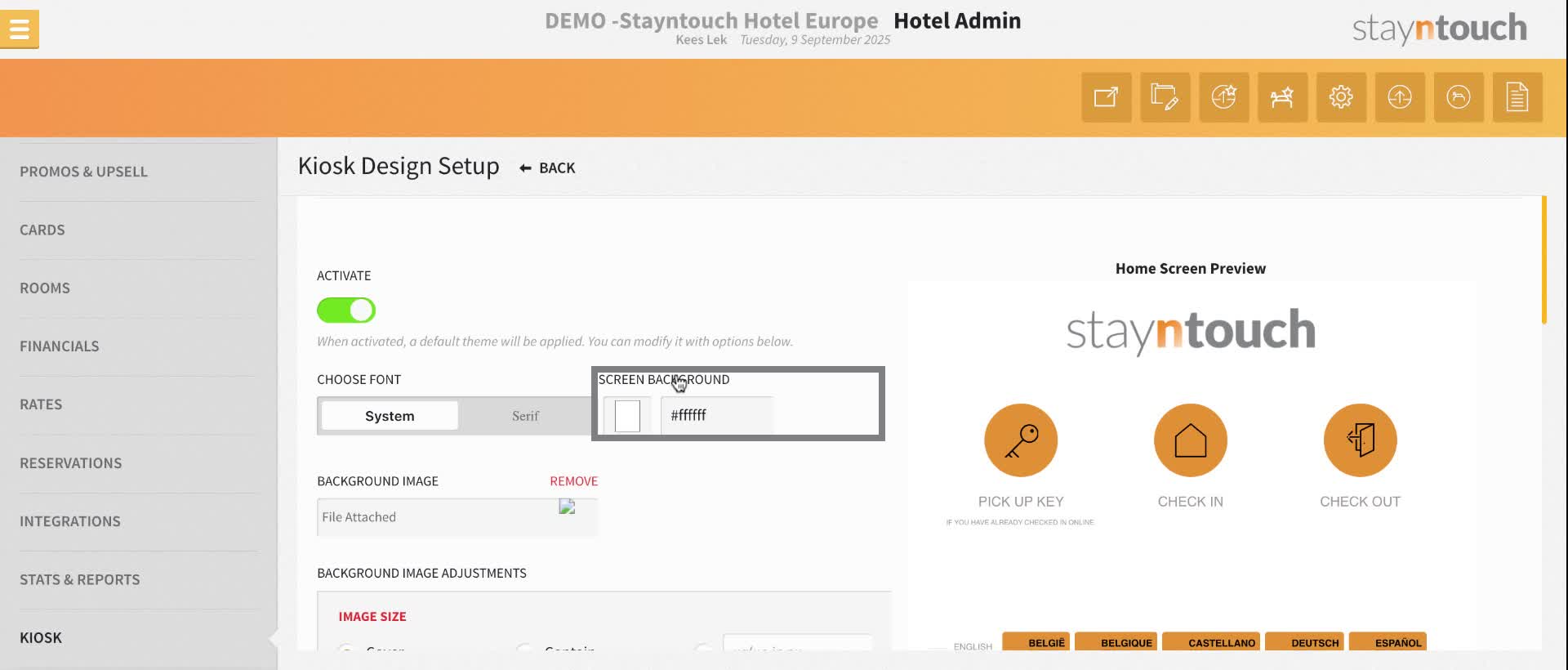
Task: Click the stayntouch logo in header
Action: 1440,29
